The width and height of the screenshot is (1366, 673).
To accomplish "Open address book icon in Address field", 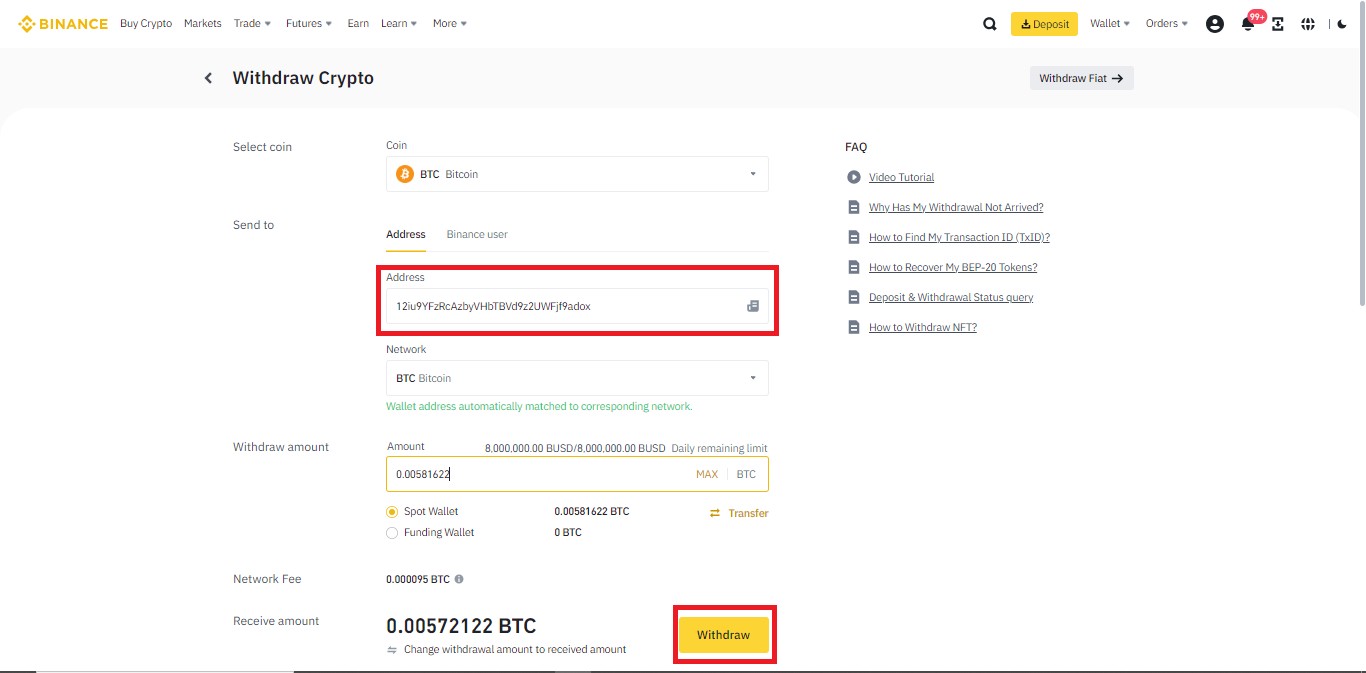I will pos(753,306).
